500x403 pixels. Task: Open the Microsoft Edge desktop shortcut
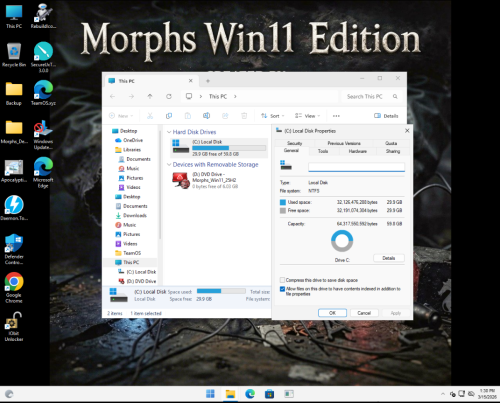tap(43, 172)
